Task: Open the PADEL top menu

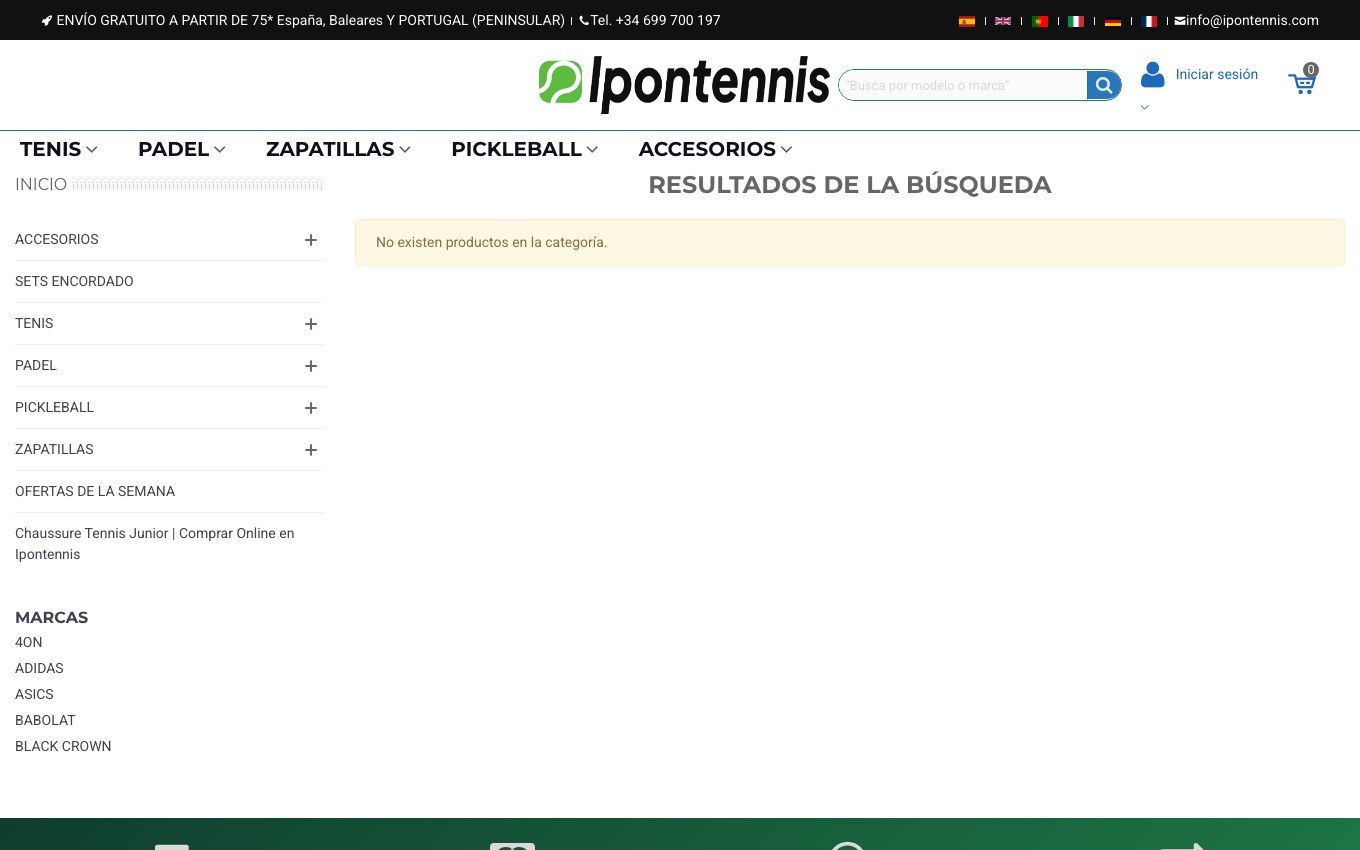Action: (x=182, y=149)
